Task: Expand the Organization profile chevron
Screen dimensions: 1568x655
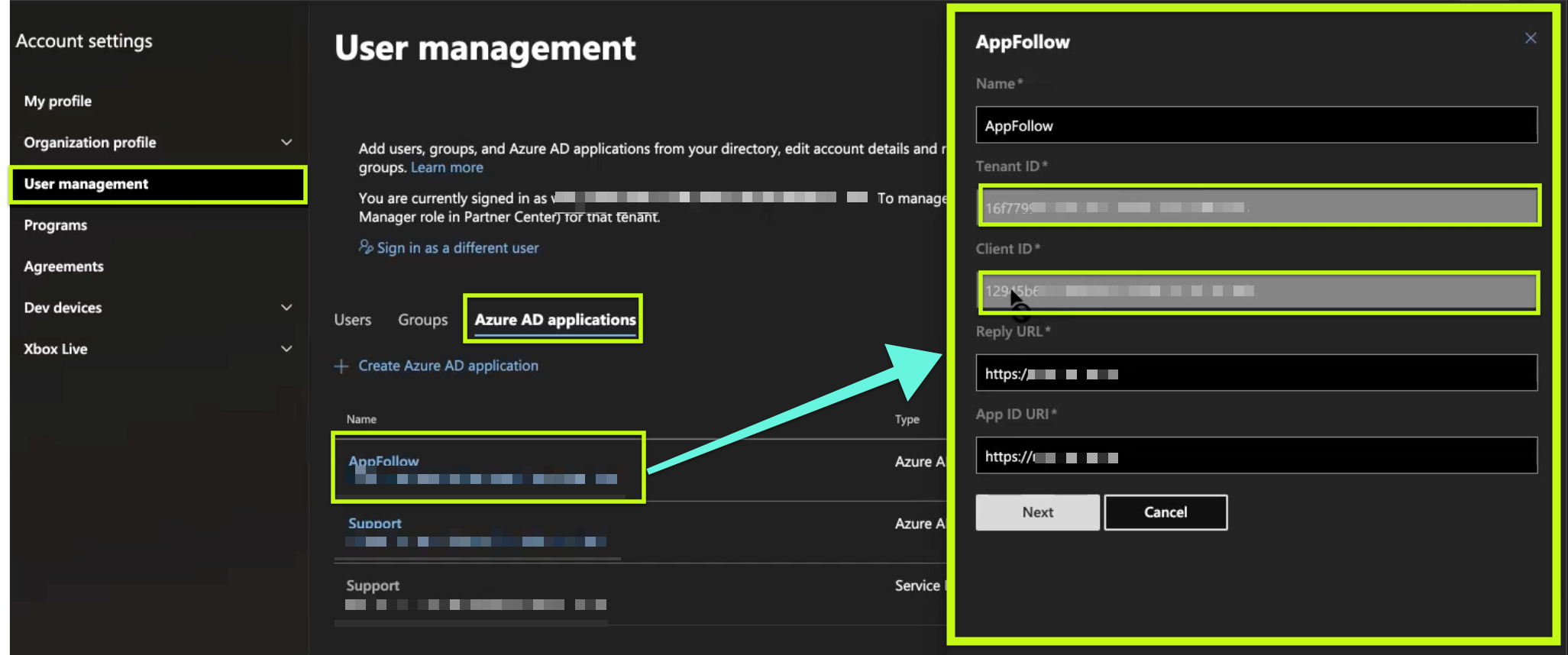Action: (286, 142)
